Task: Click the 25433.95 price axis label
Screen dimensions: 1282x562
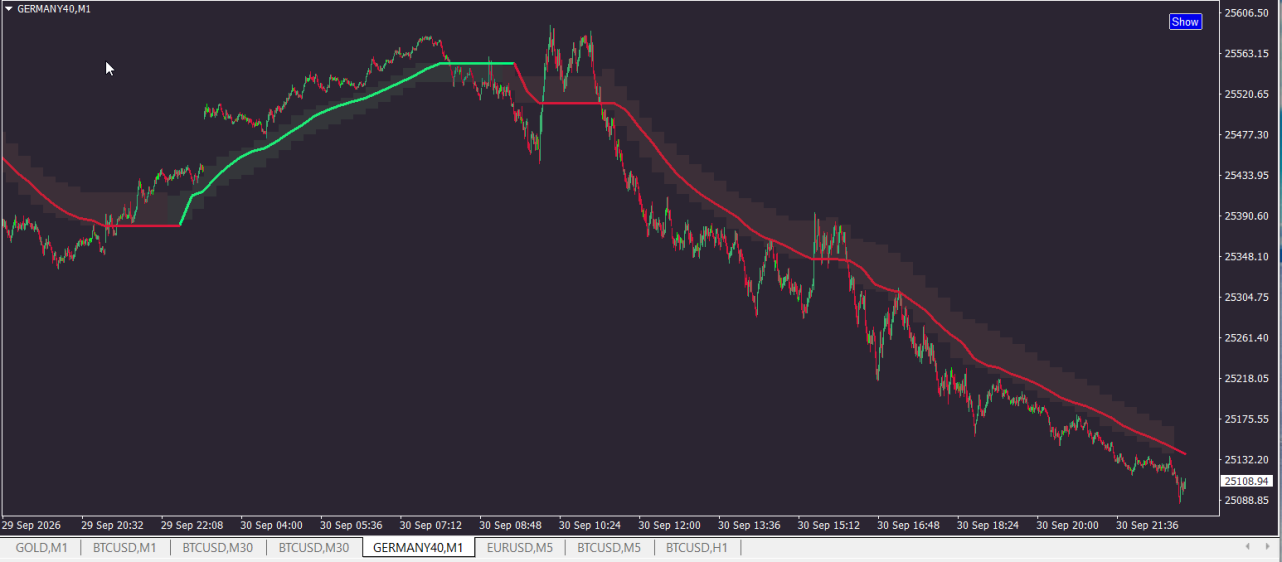Action: click(x=1246, y=175)
